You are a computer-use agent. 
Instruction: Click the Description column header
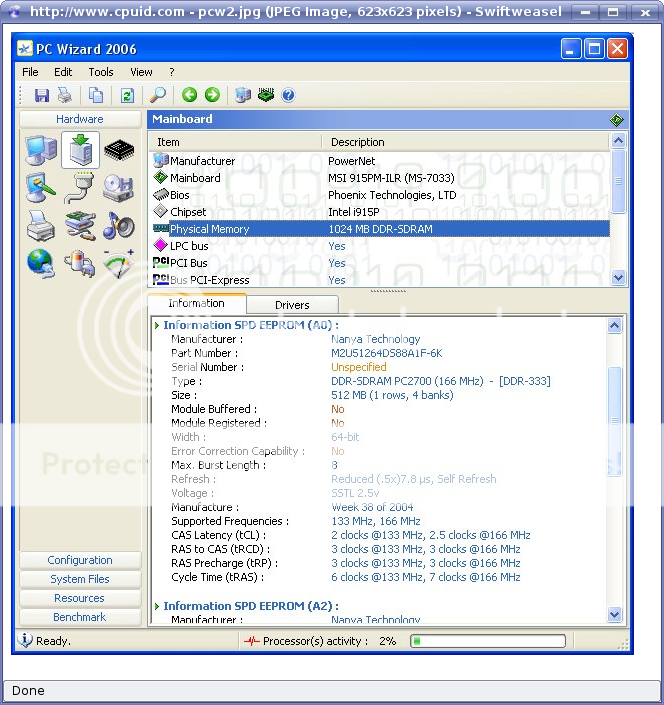[x=466, y=142]
